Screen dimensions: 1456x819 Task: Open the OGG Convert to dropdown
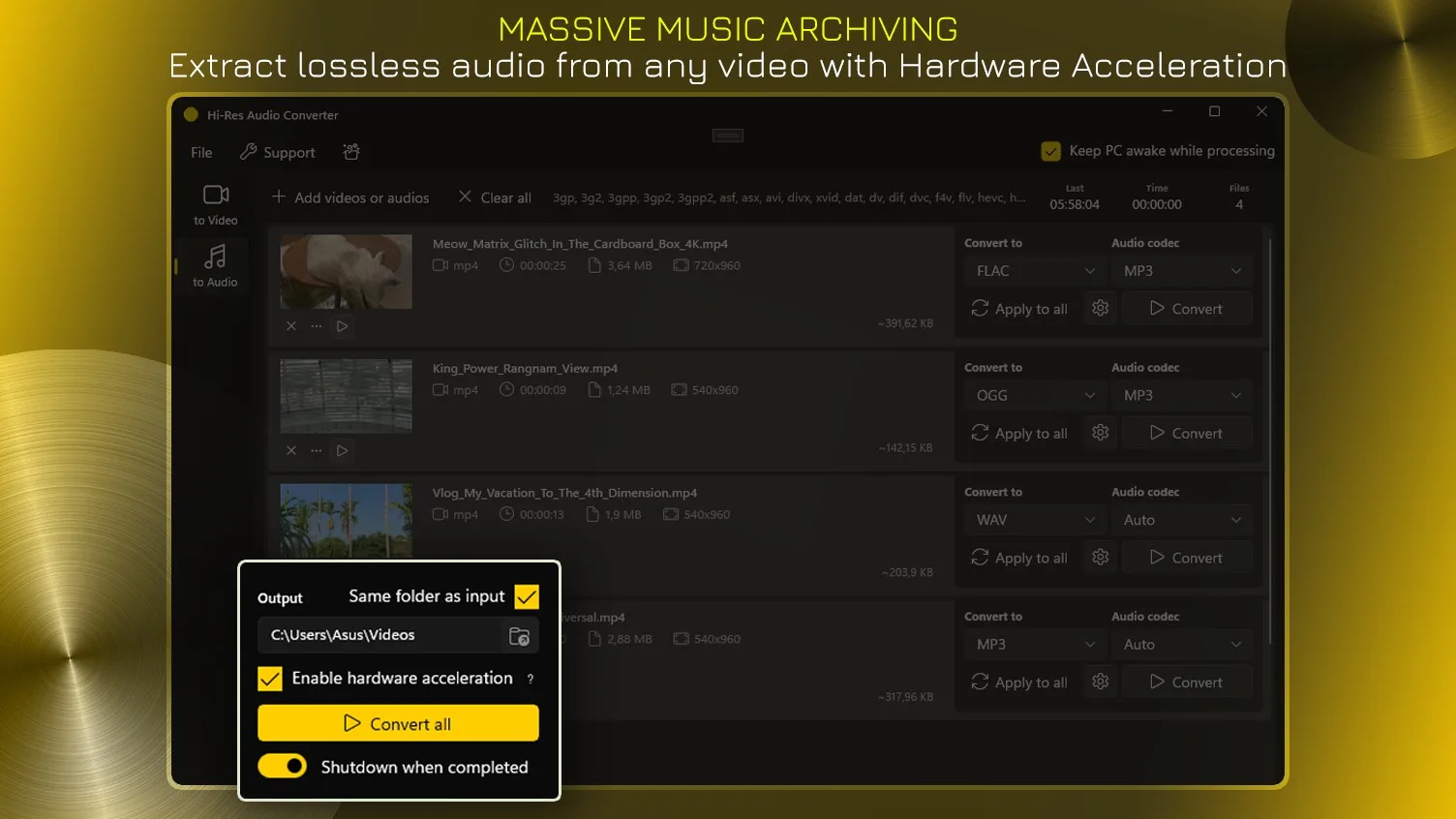(x=1035, y=395)
